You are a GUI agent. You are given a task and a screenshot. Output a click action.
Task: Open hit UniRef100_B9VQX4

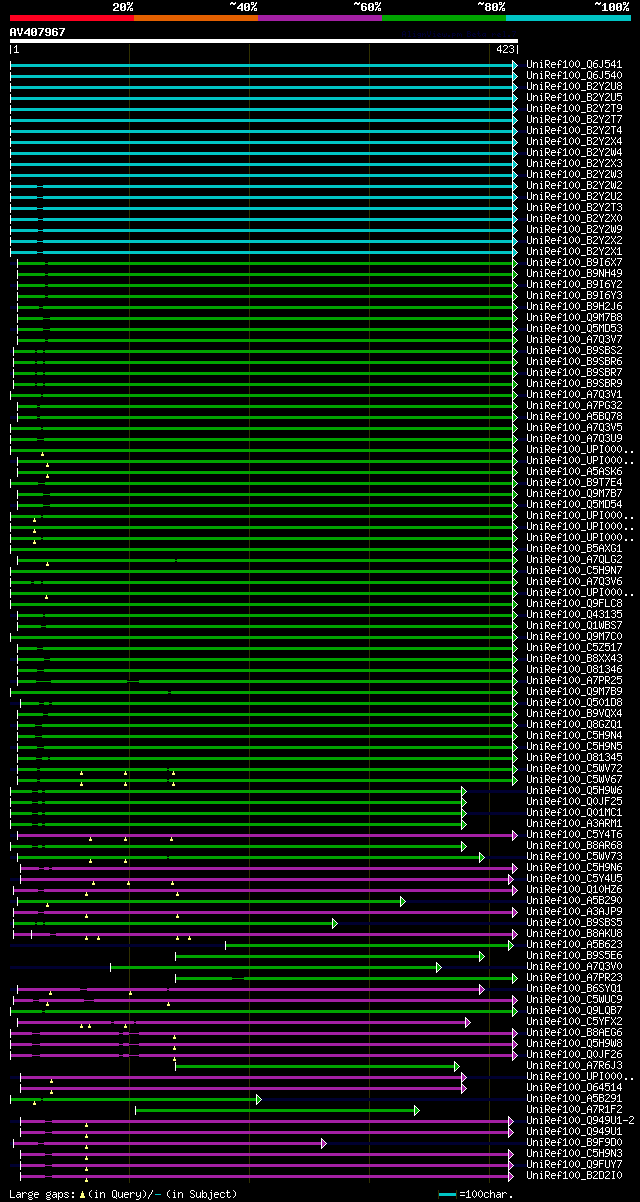(x=575, y=713)
